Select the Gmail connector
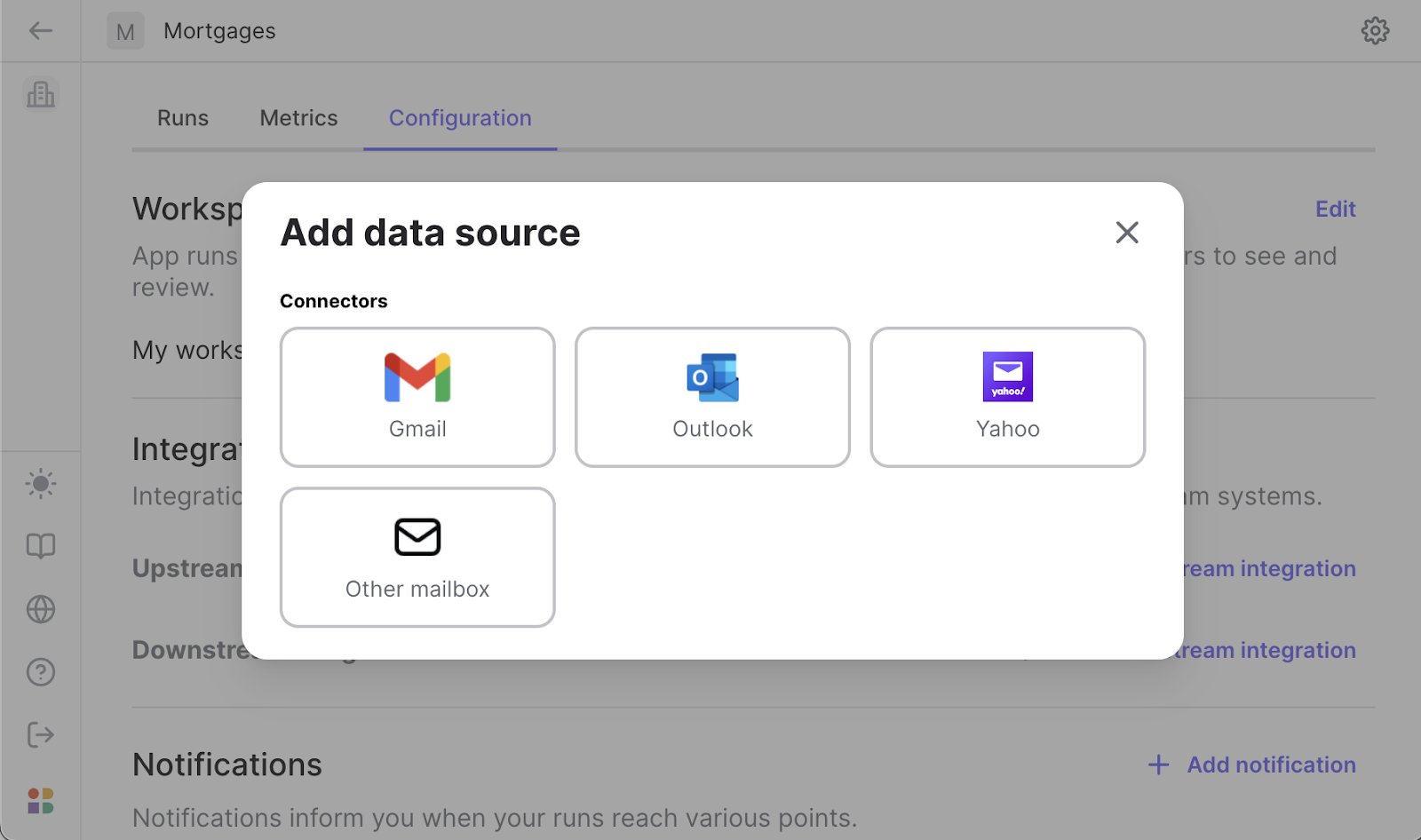 coord(417,397)
